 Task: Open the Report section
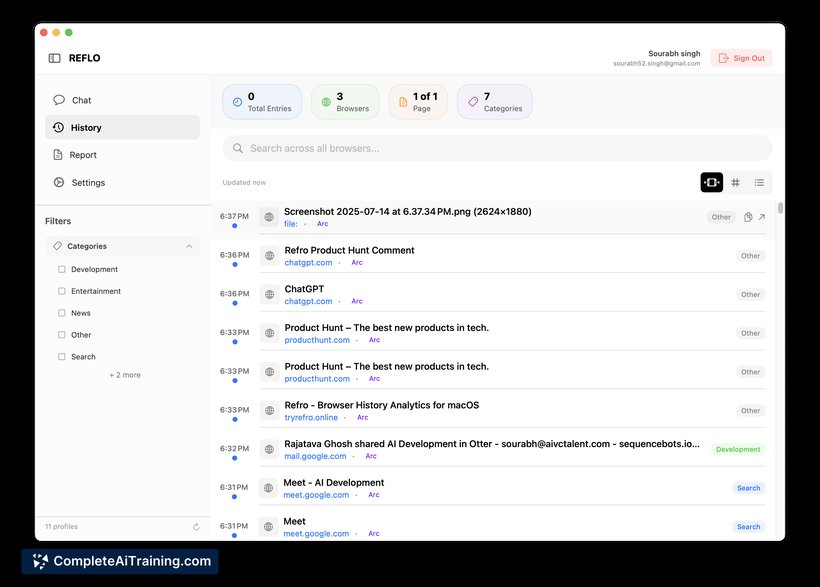(x=122, y=155)
